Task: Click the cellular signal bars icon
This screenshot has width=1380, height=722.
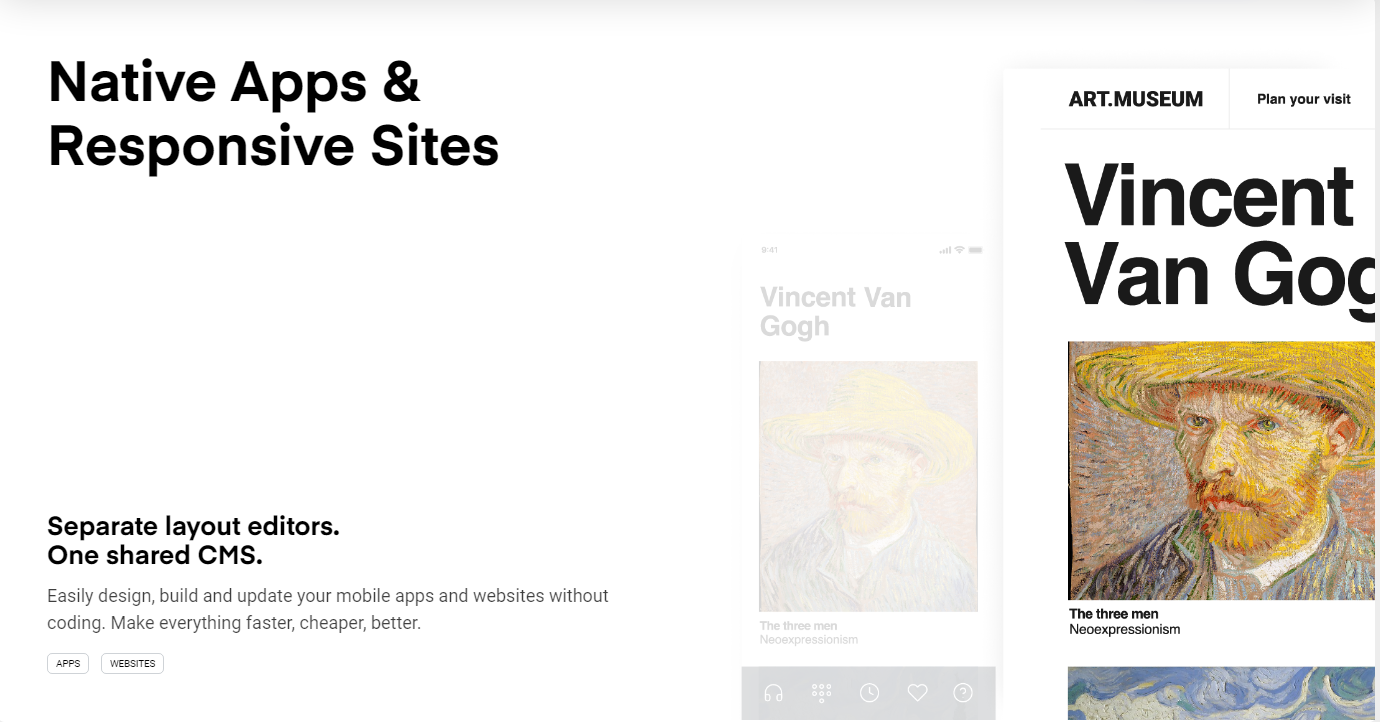Action: click(945, 249)
